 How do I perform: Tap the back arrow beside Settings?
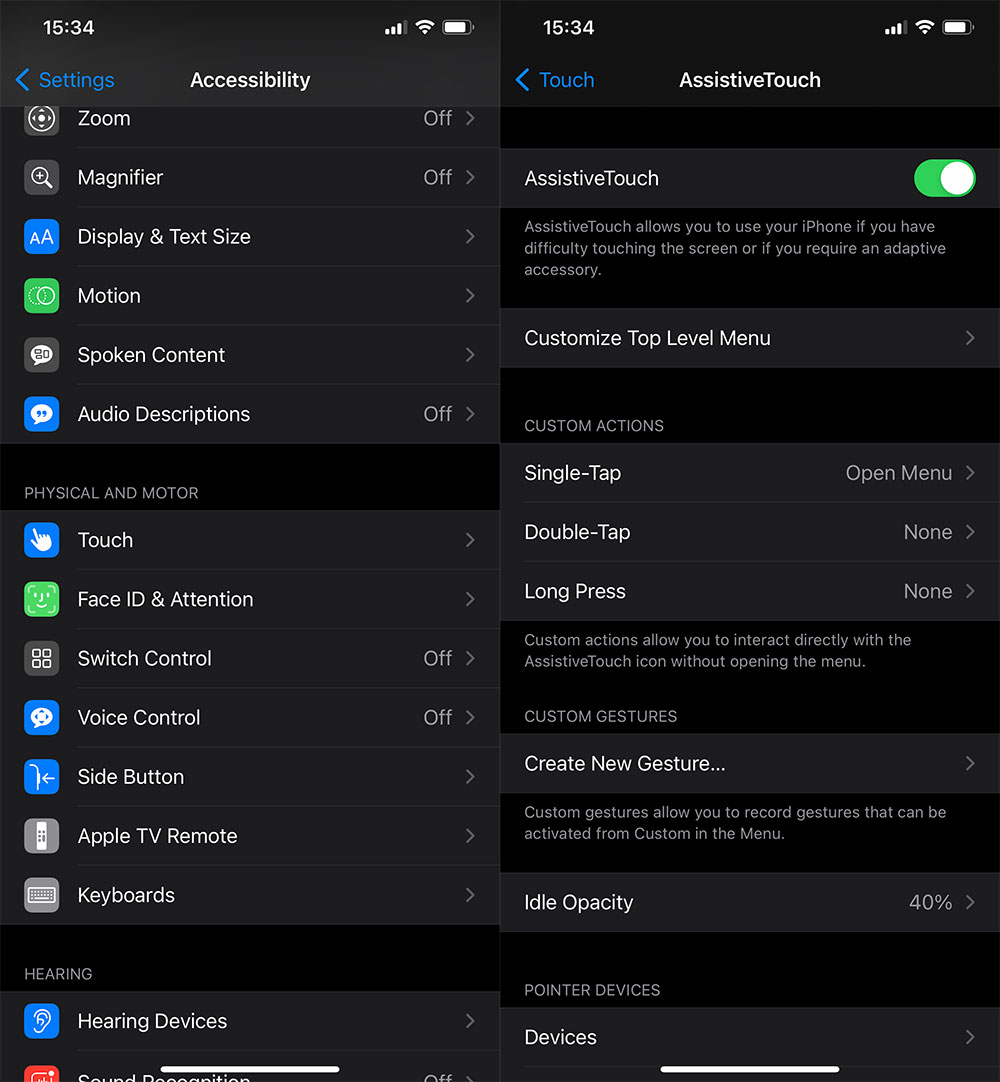pyautogui.click(x=22, y=80)
